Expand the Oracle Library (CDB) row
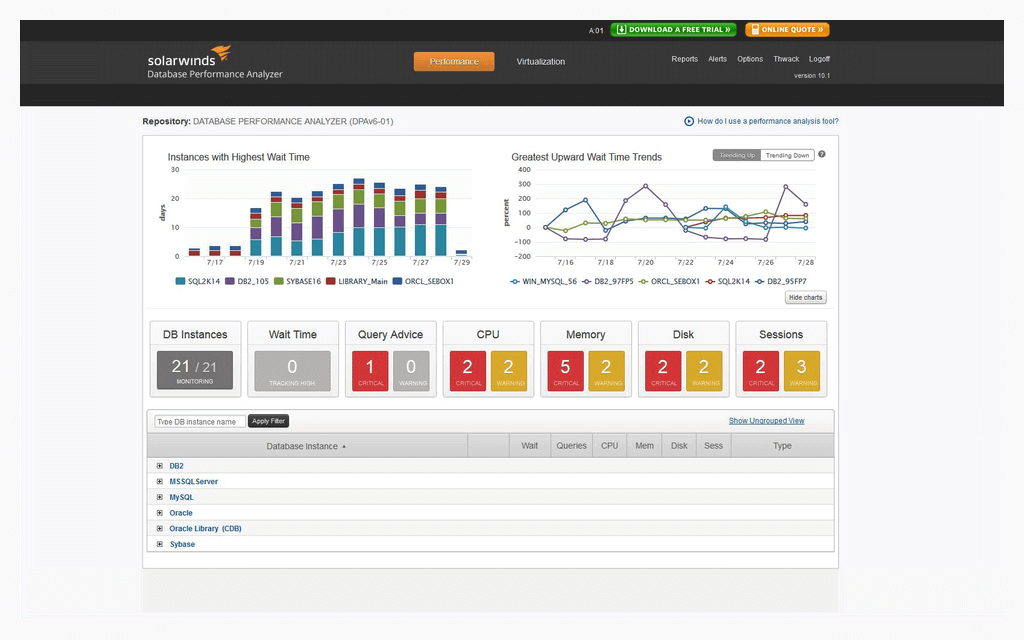Screen dimensions: 1024x640 159,528
